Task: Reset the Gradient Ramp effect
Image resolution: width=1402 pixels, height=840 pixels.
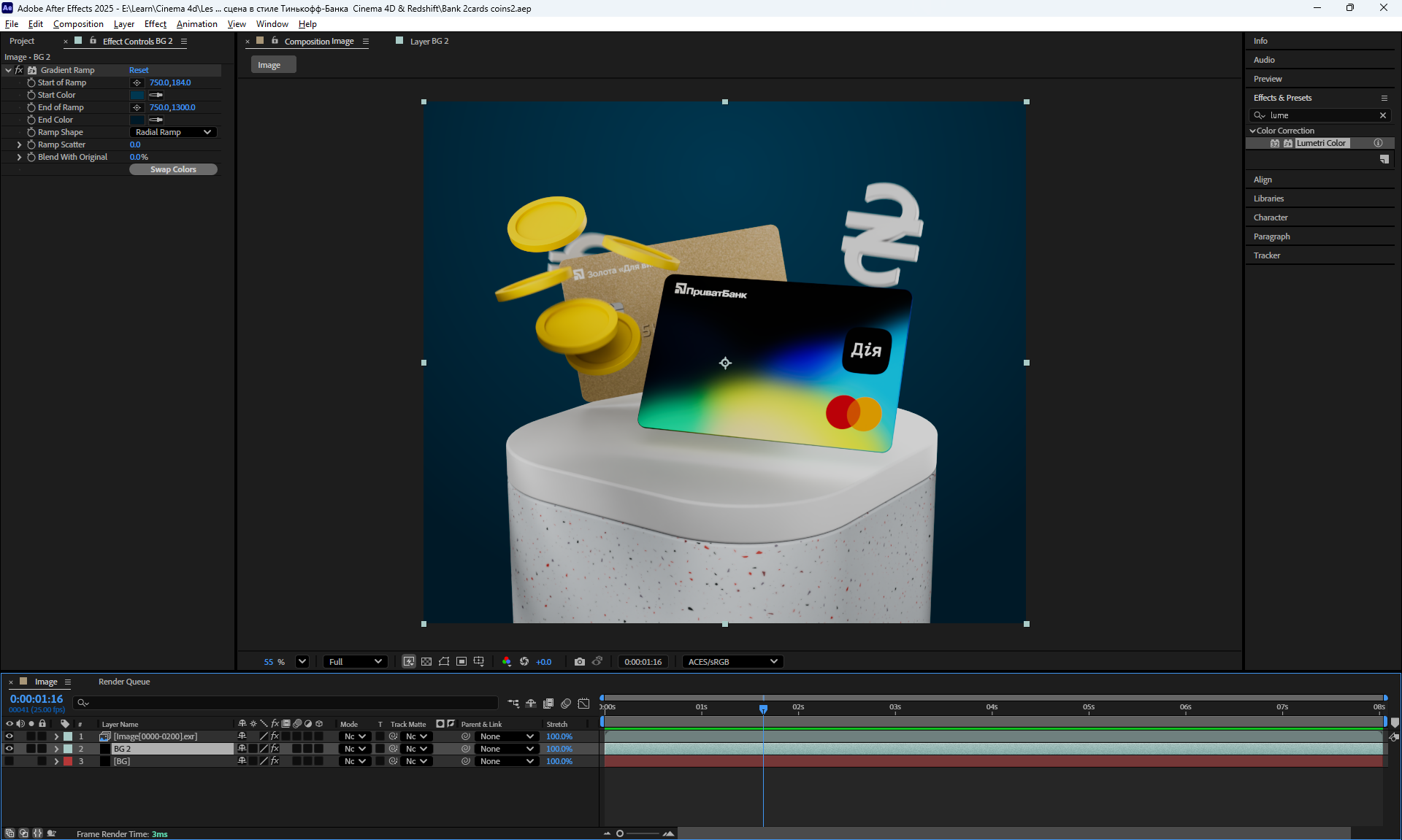Action: (139, 71)
